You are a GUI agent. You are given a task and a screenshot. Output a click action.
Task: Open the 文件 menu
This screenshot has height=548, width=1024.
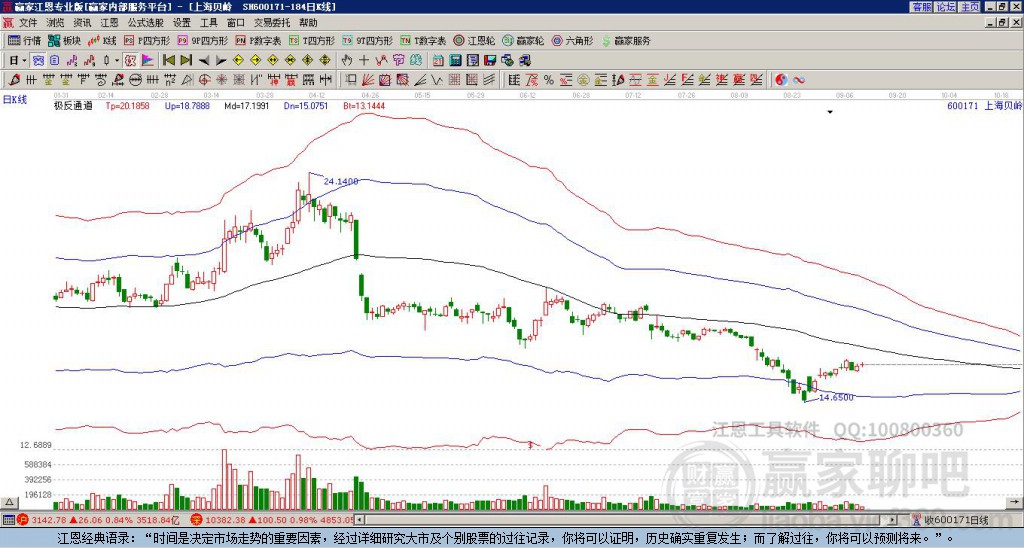coord(27,23)
